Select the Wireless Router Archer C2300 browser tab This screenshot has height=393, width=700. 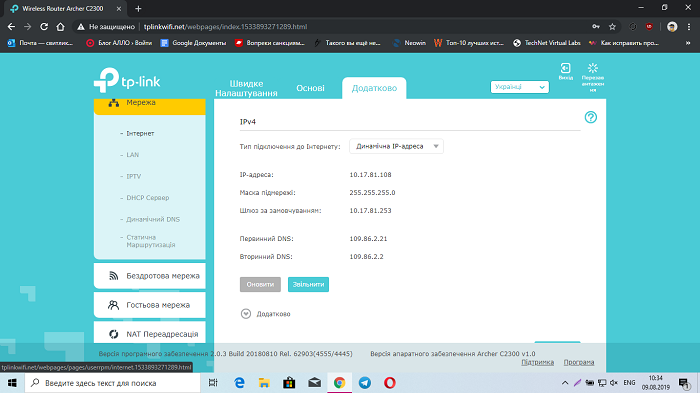[x=65, y=8]
